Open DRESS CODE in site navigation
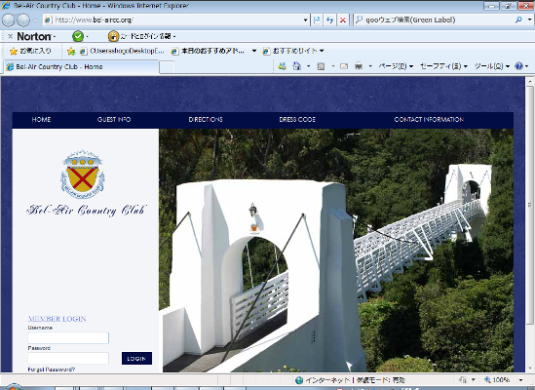535x390 pixels. 297,120
